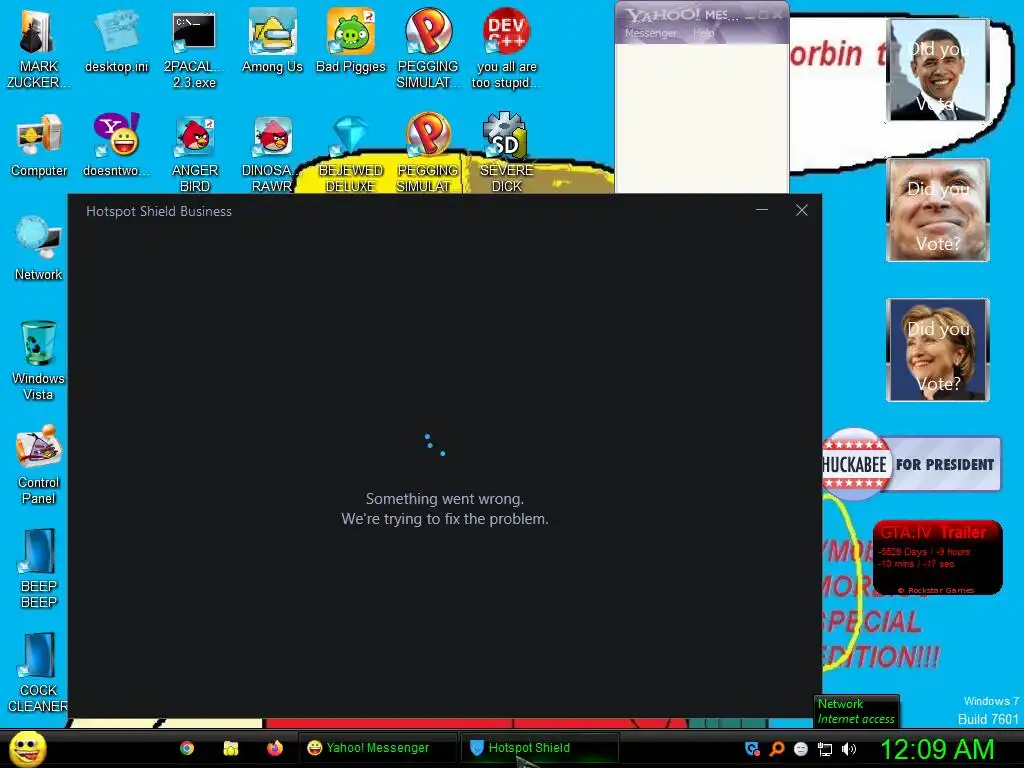Click the Hotspot Shield Business title text
The width and height of the screenshot is (1024, 768).
pyautogui.click(x=159, y=211)
